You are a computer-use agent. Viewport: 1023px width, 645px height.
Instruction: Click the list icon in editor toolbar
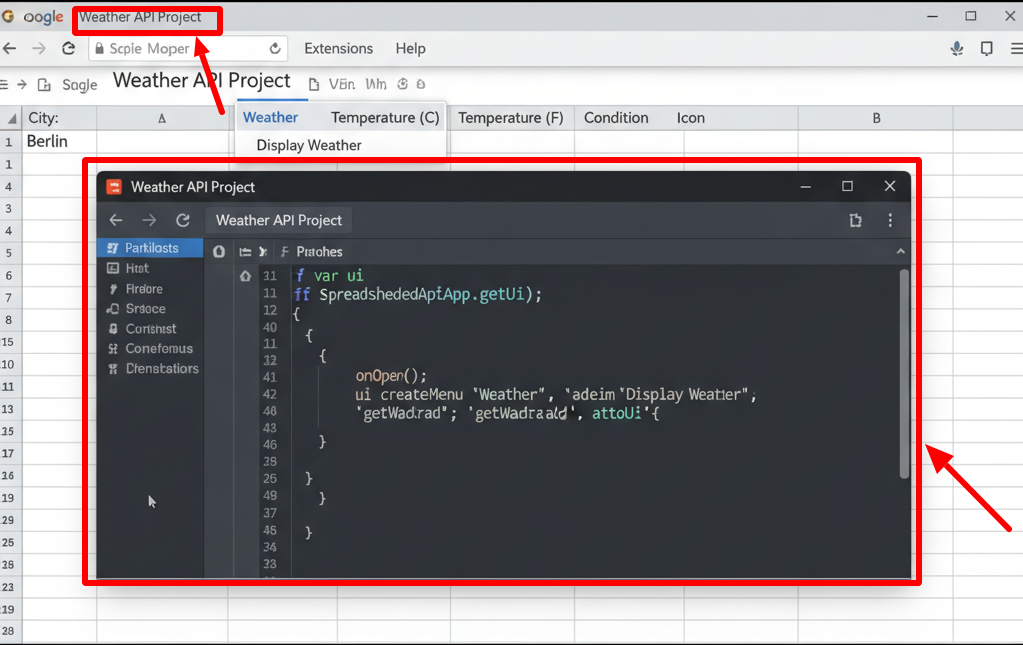point(245,252)
